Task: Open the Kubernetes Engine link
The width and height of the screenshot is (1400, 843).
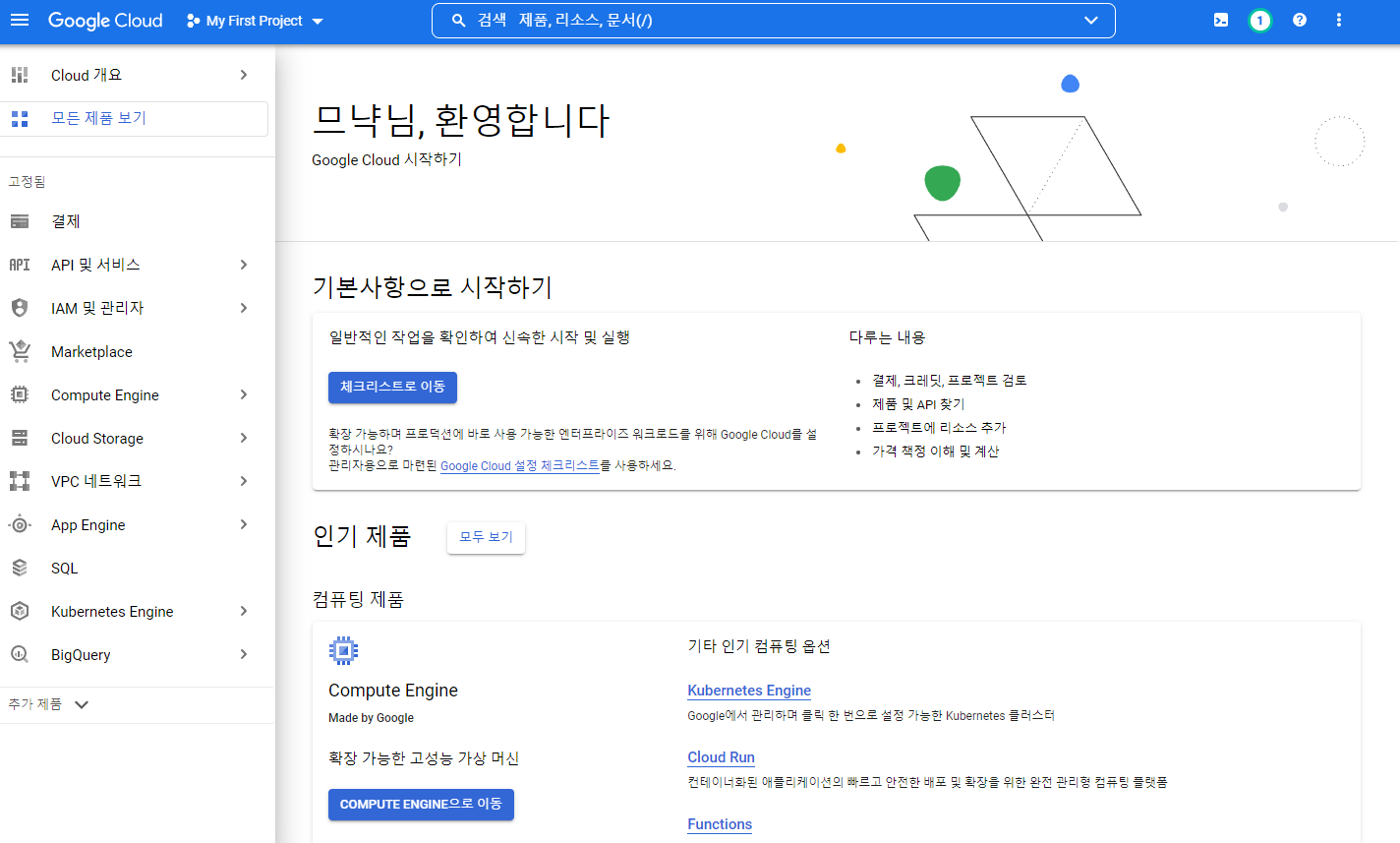Action: tap(749, 691)
